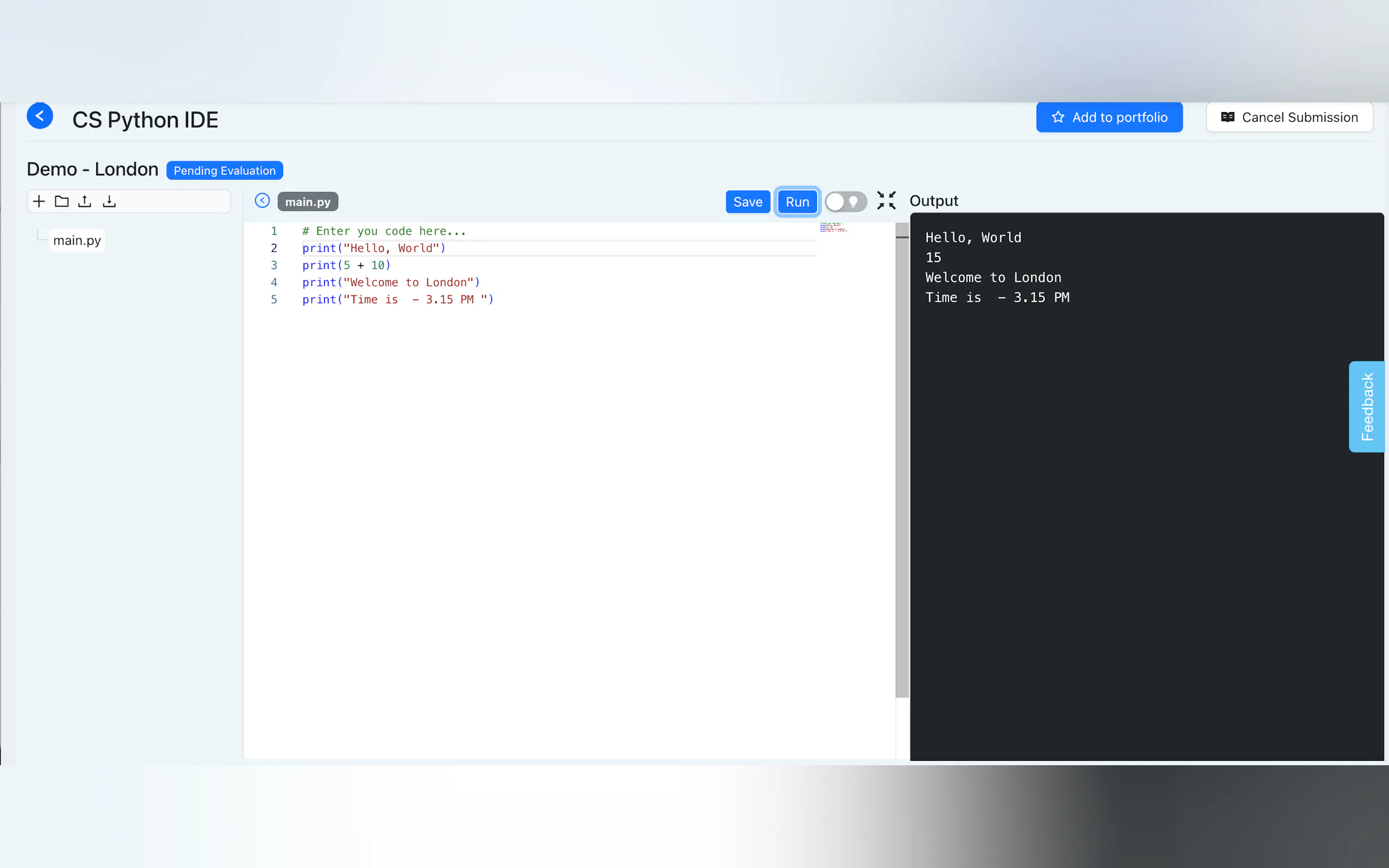The width and height of the screenshot is (1389, 868).
Task: Click the download file icon
Action: [x=109, y=202]
